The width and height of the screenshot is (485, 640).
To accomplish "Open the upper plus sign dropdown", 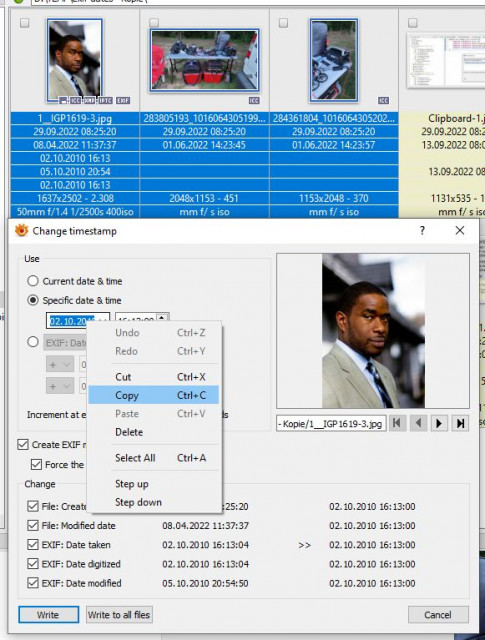I will pos(60,364).
